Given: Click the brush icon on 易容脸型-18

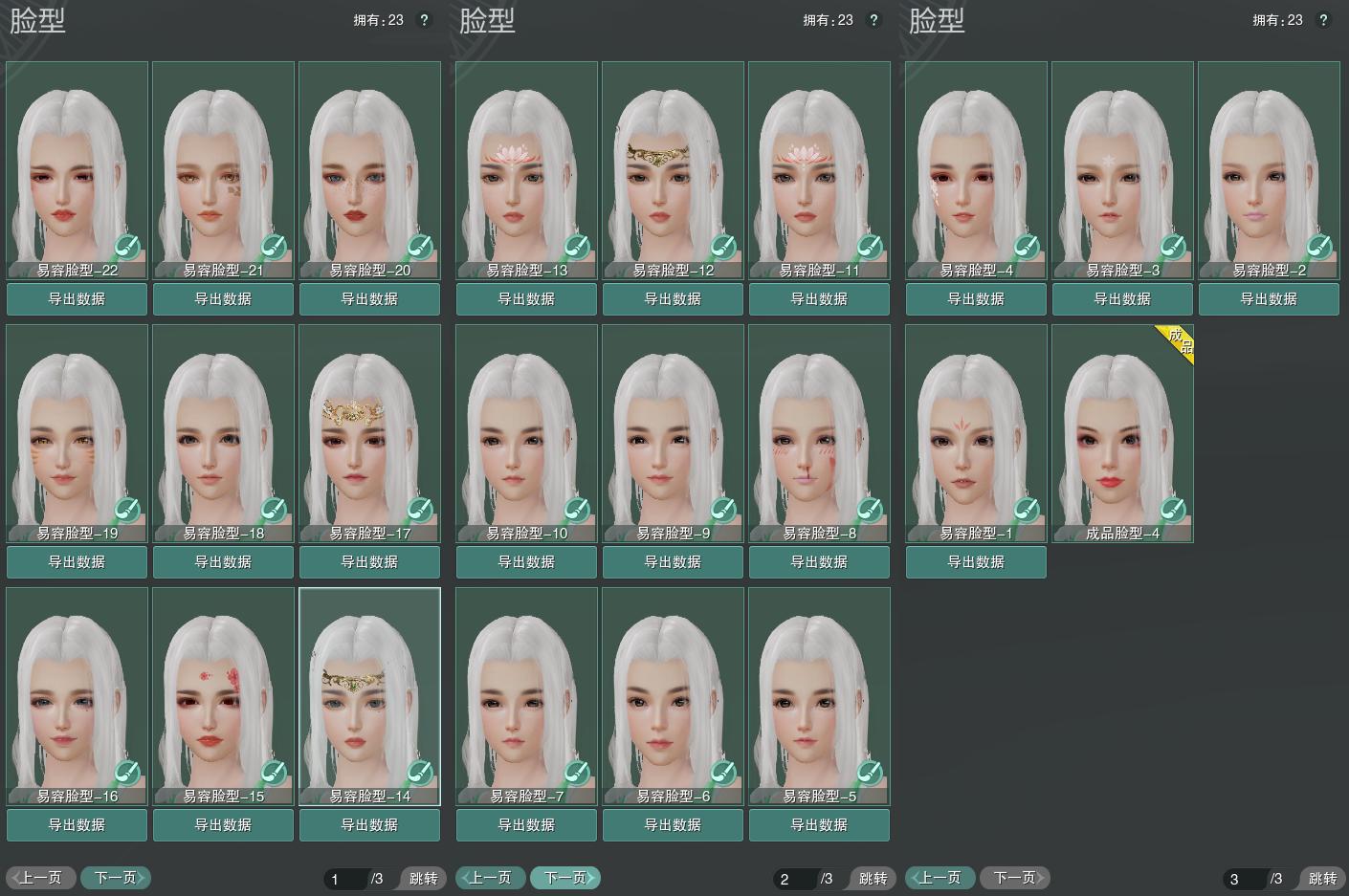Looking at the screenshot, I should click(274, 511).
